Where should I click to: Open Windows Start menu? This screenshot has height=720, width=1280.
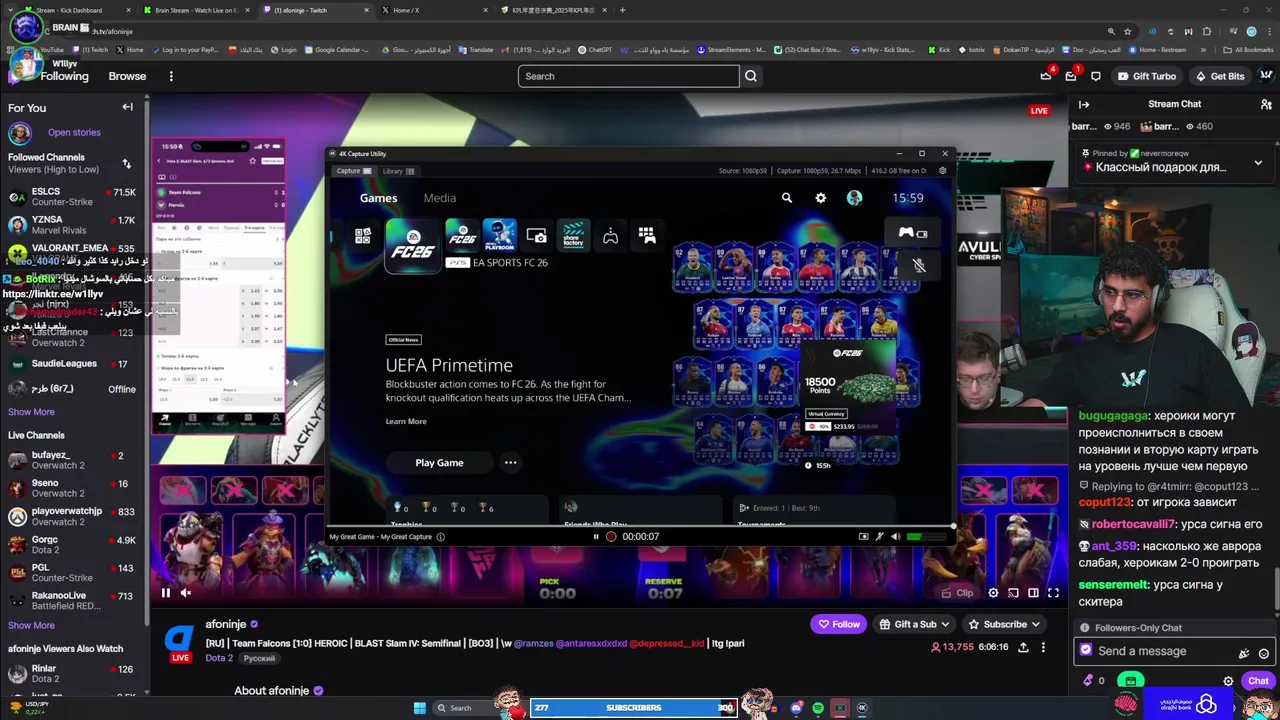[x=420, y=708]
